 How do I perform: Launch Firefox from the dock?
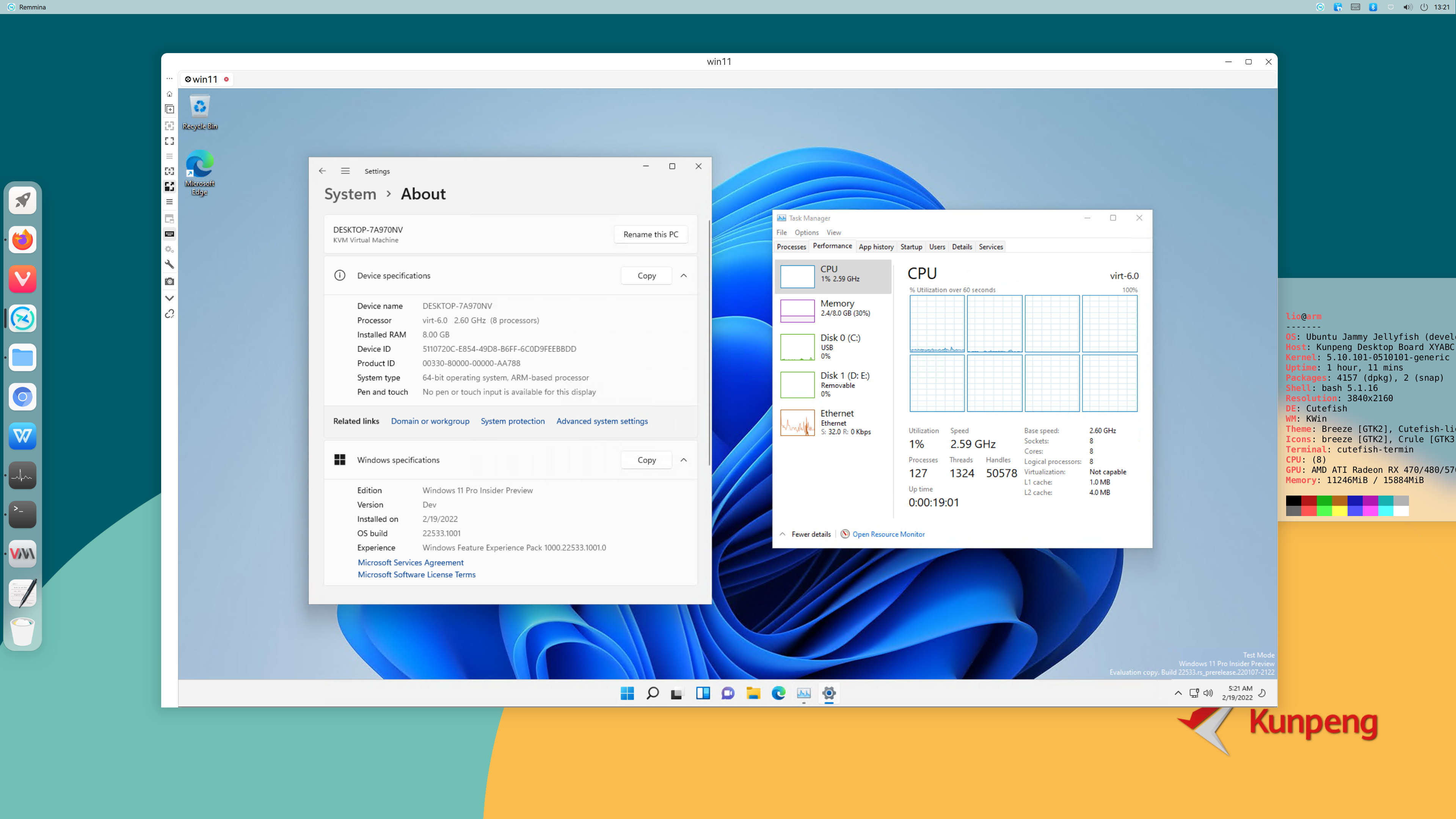tap(23, 240)
